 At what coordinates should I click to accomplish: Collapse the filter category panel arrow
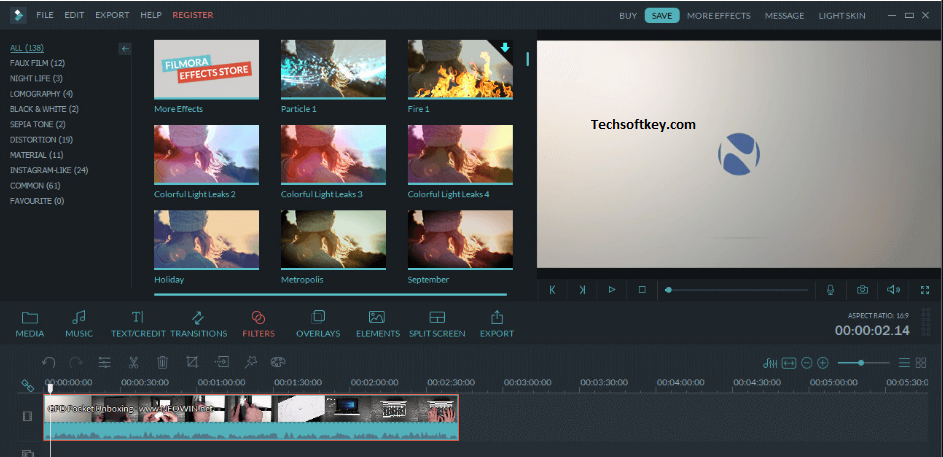tap(125, 49)
